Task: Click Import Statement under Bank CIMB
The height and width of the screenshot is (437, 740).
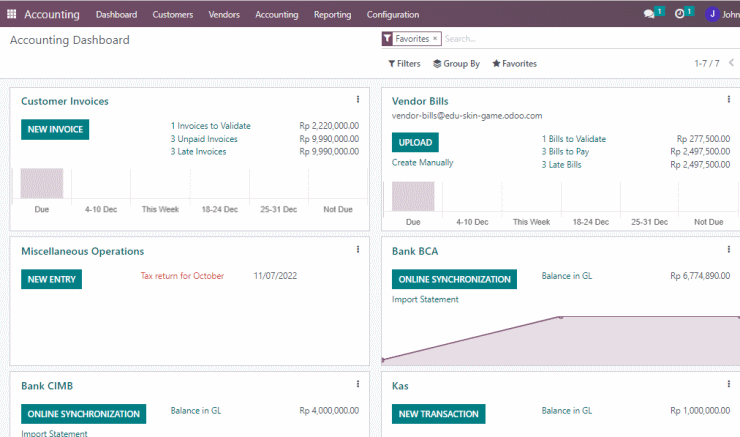Action: pos(54,433)
